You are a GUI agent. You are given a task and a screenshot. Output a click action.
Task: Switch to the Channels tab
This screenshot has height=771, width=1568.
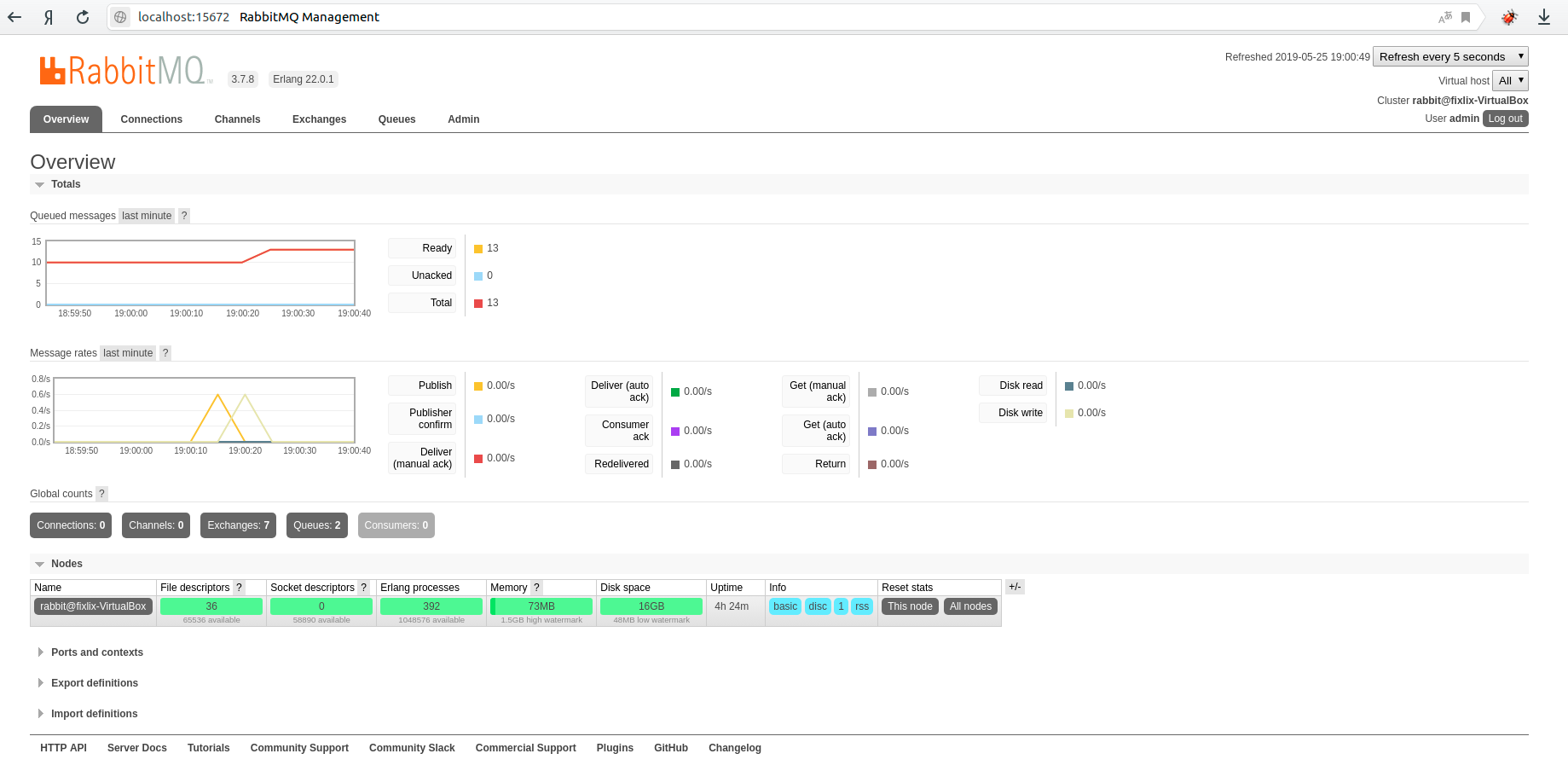pos(237,119)
